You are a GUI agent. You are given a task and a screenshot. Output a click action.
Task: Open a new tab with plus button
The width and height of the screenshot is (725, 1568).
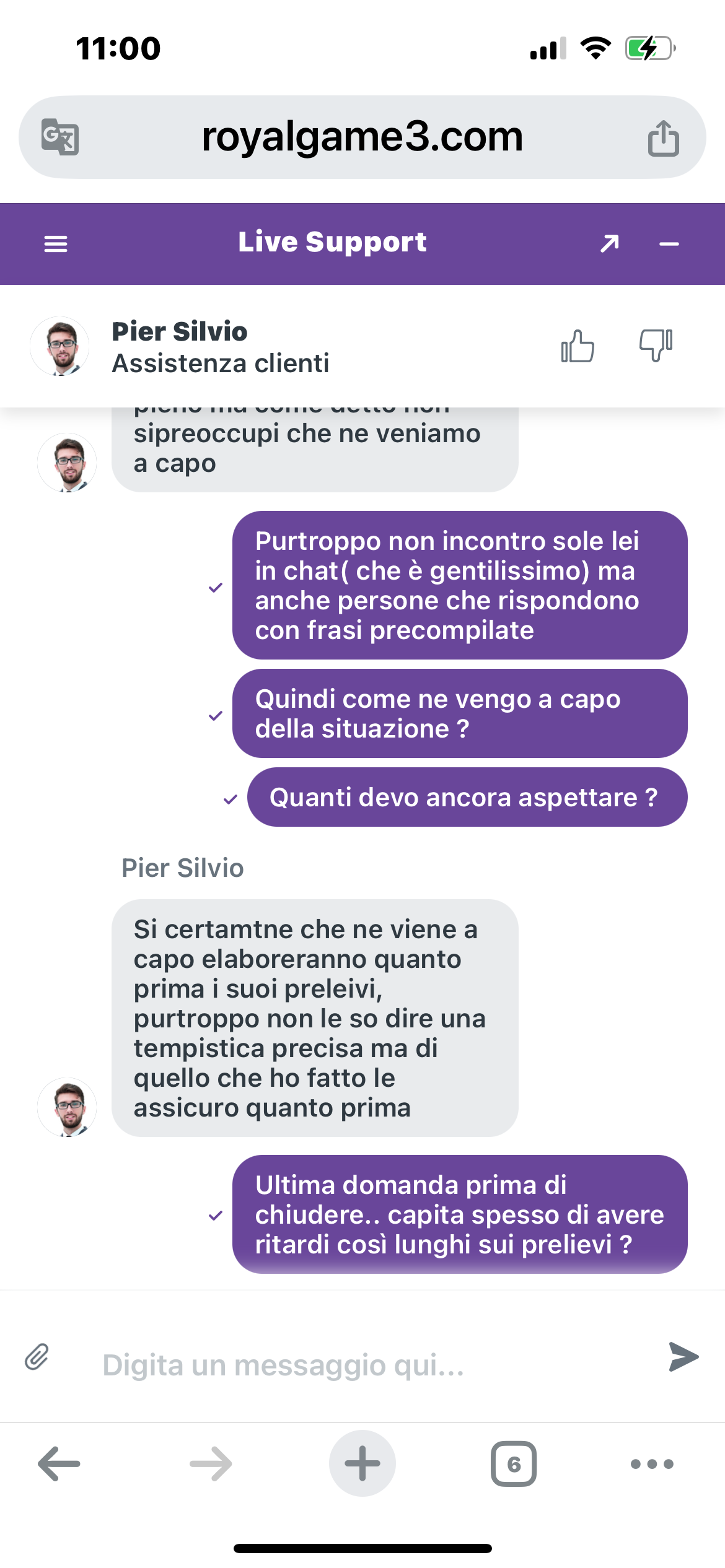(362, 1463)
